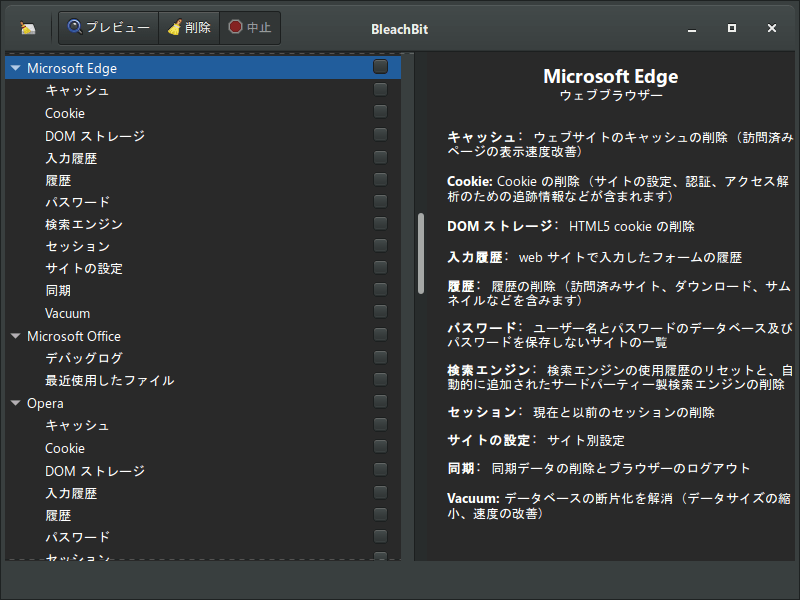800x600 pixels.
Task: Enable Edge キャッシュ checkbox
Action: 380,89
